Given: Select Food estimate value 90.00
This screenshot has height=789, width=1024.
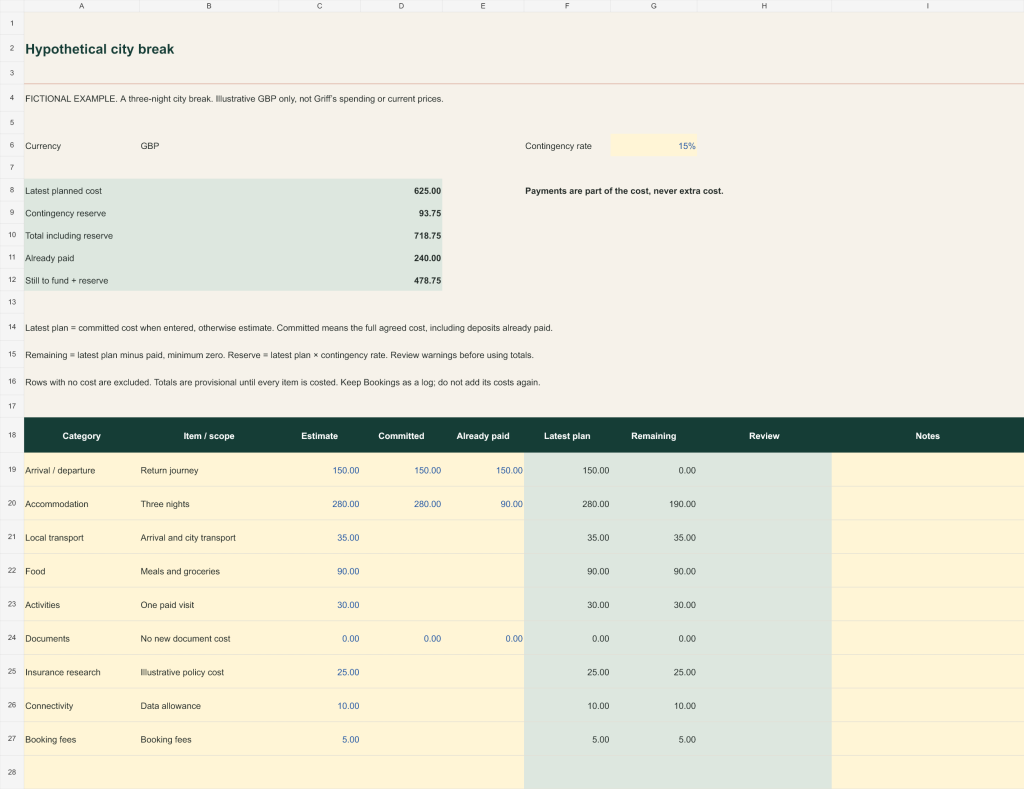Looking at the screenshot, I should pyautogui.click(x=319, y=571).
